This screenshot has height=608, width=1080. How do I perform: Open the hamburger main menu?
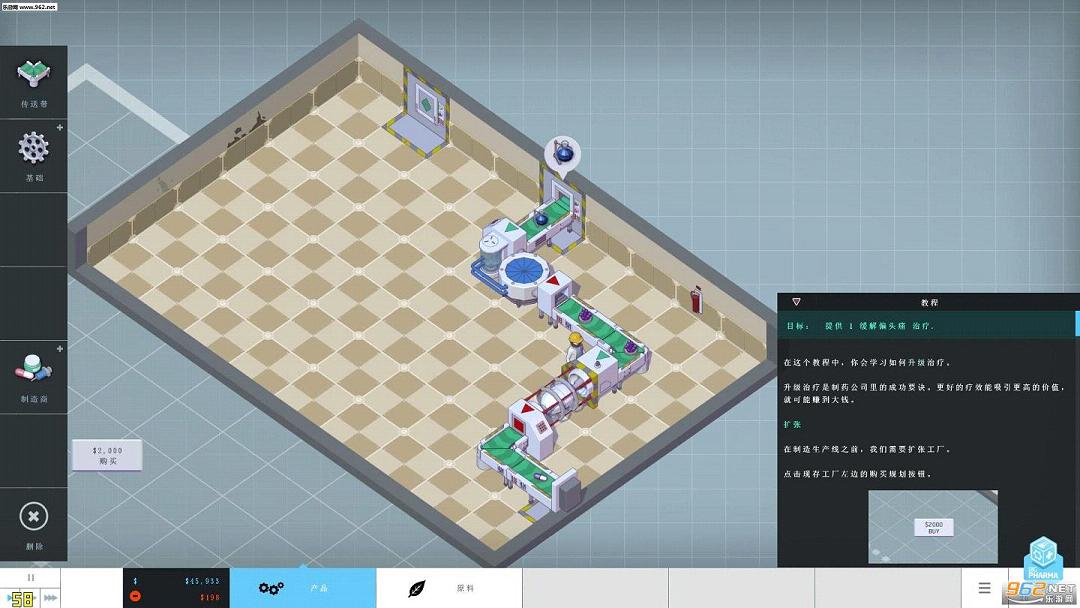click(984, 587)
